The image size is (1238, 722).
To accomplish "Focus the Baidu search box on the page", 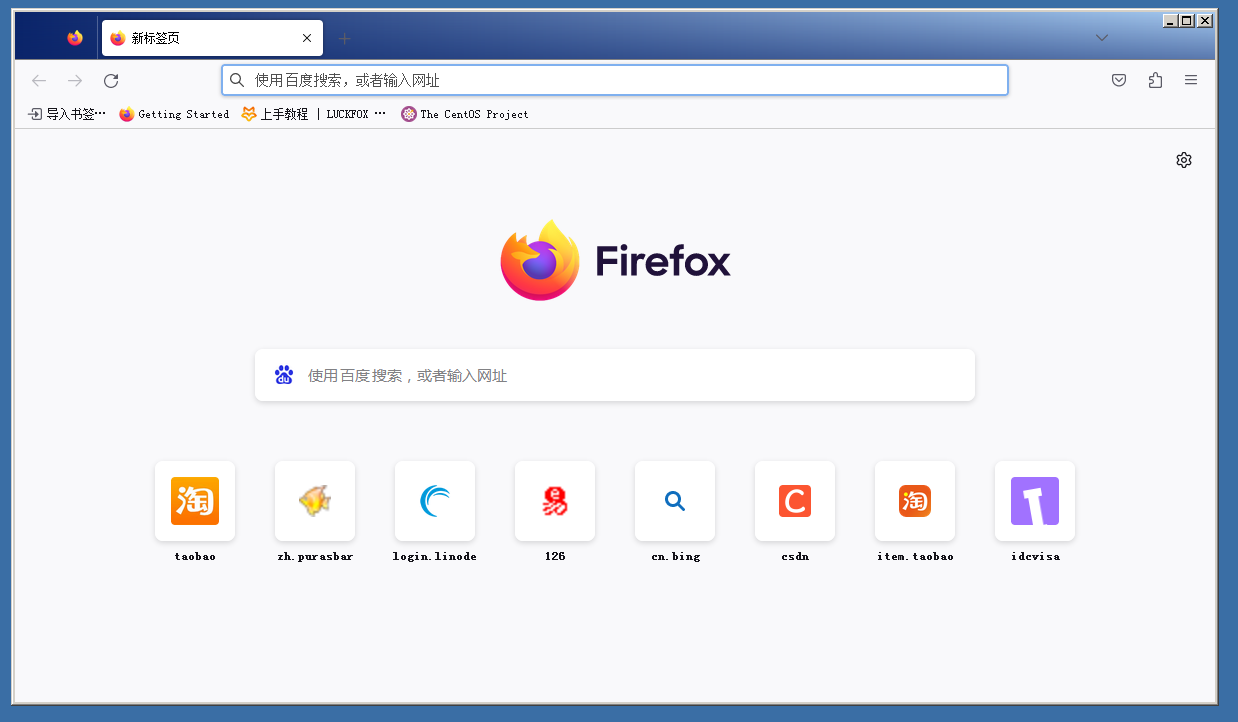I will 615,375.
